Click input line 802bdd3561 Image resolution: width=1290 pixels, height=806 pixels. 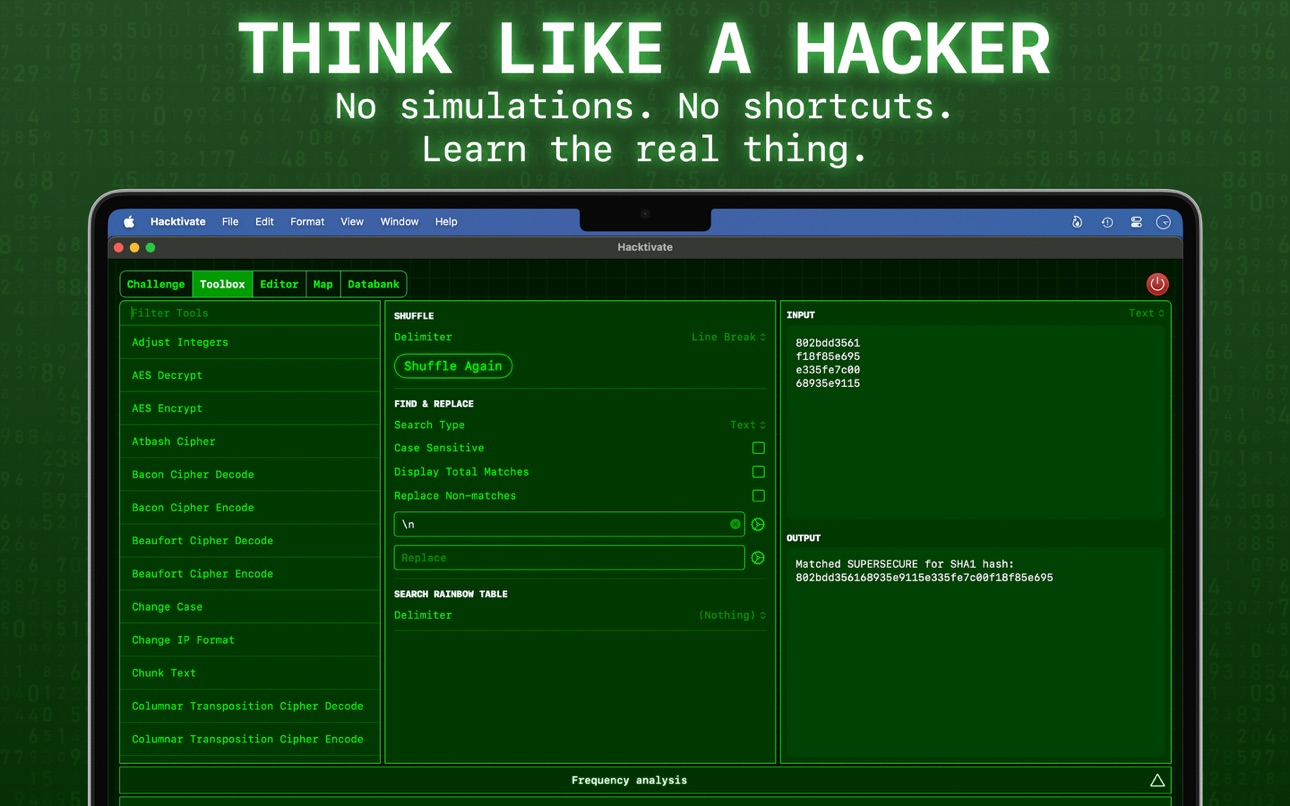(x=827, y=343)
